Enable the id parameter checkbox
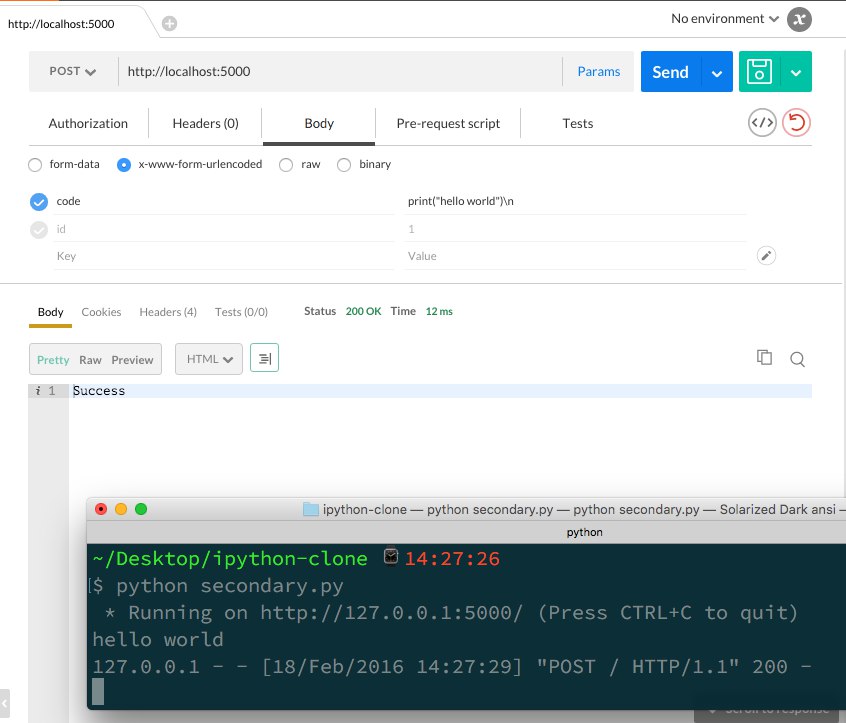The height and width of the screenshot is (723, 846). [x=39, y=230]
